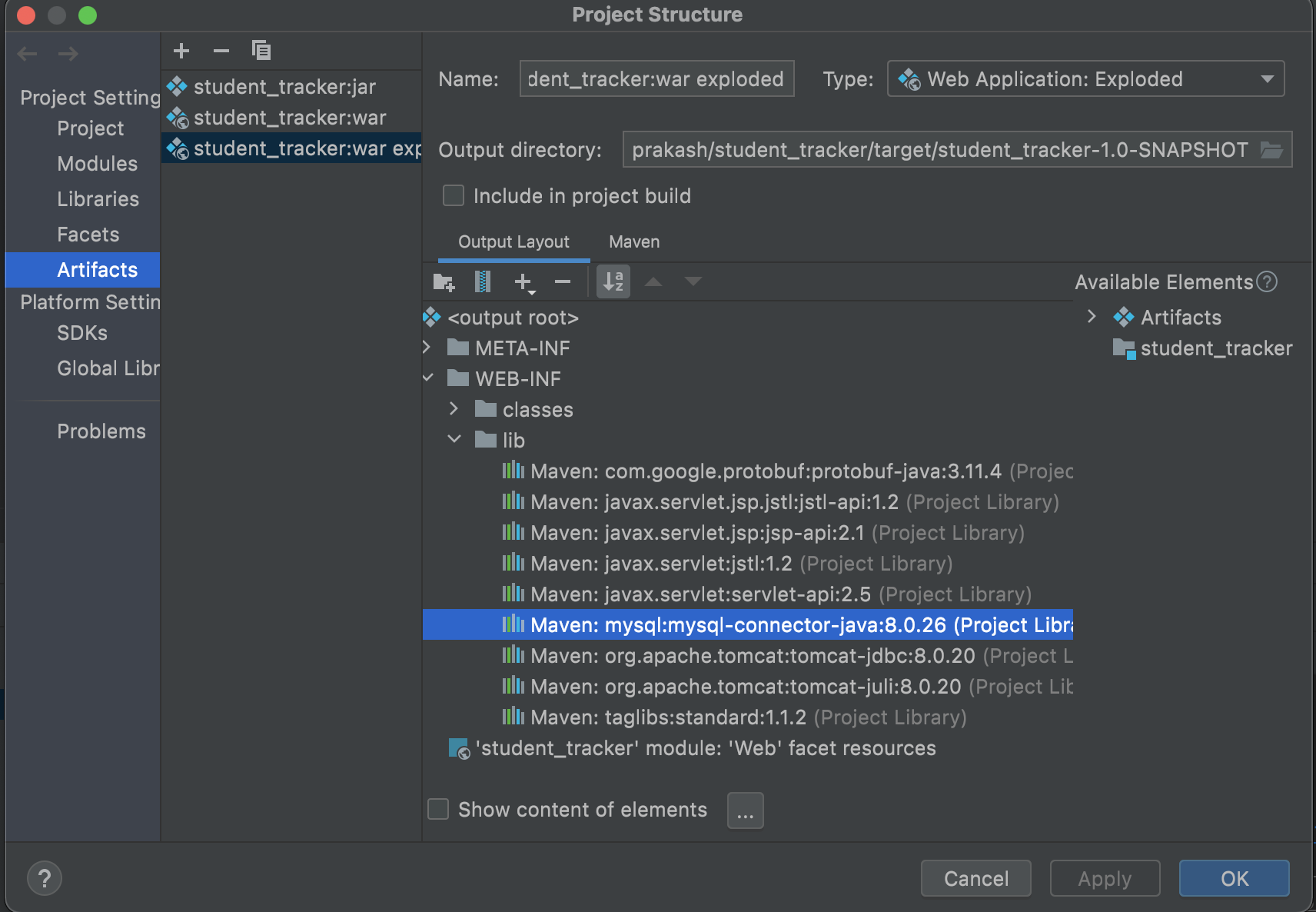Click the artifact Name text field
This screenshot has height=912, width=1316.
[656, 79]
